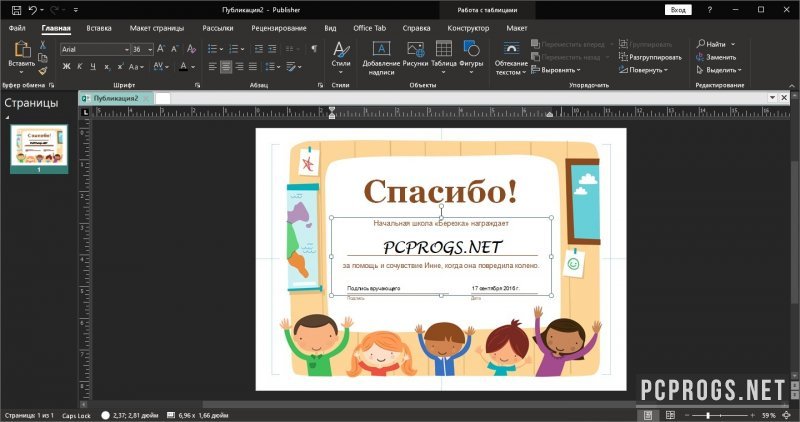Center-align the text
The width and height of the screenshot is (800, 422).
[x=226, y=66]
